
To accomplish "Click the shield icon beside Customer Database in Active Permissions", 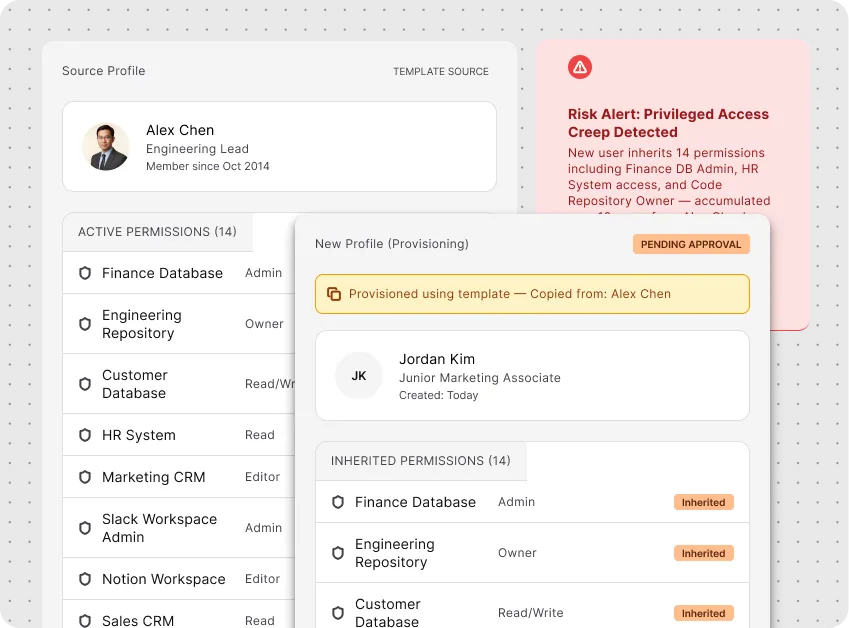I will (85, 384).
